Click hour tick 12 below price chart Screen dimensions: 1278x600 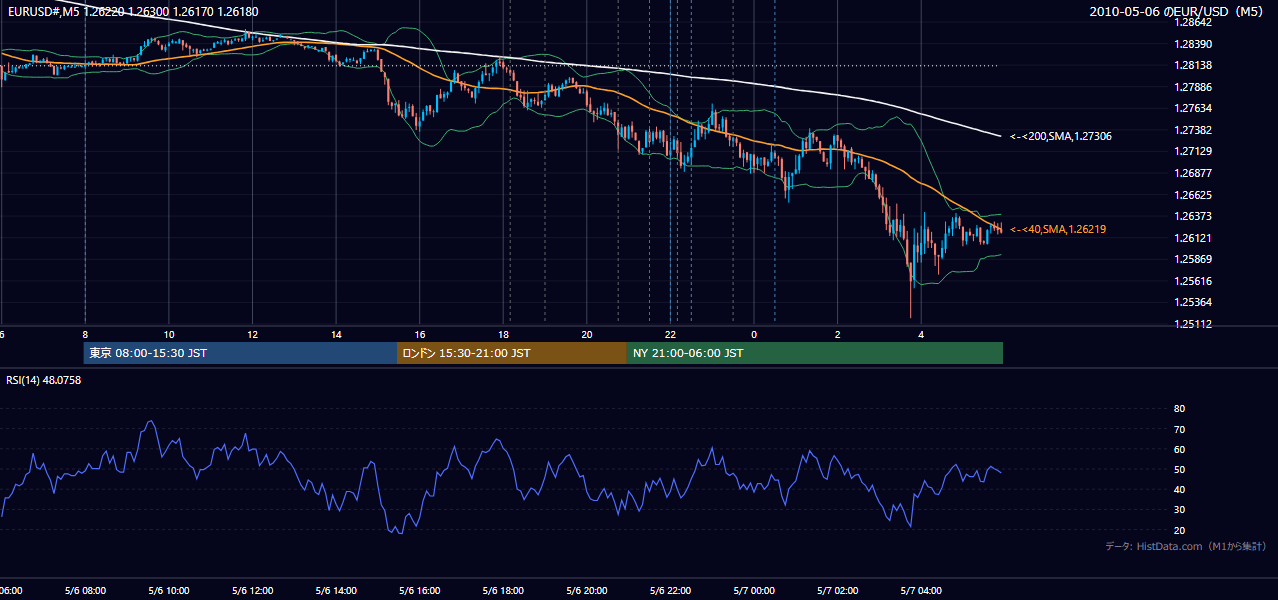click(x=252, y=334)
